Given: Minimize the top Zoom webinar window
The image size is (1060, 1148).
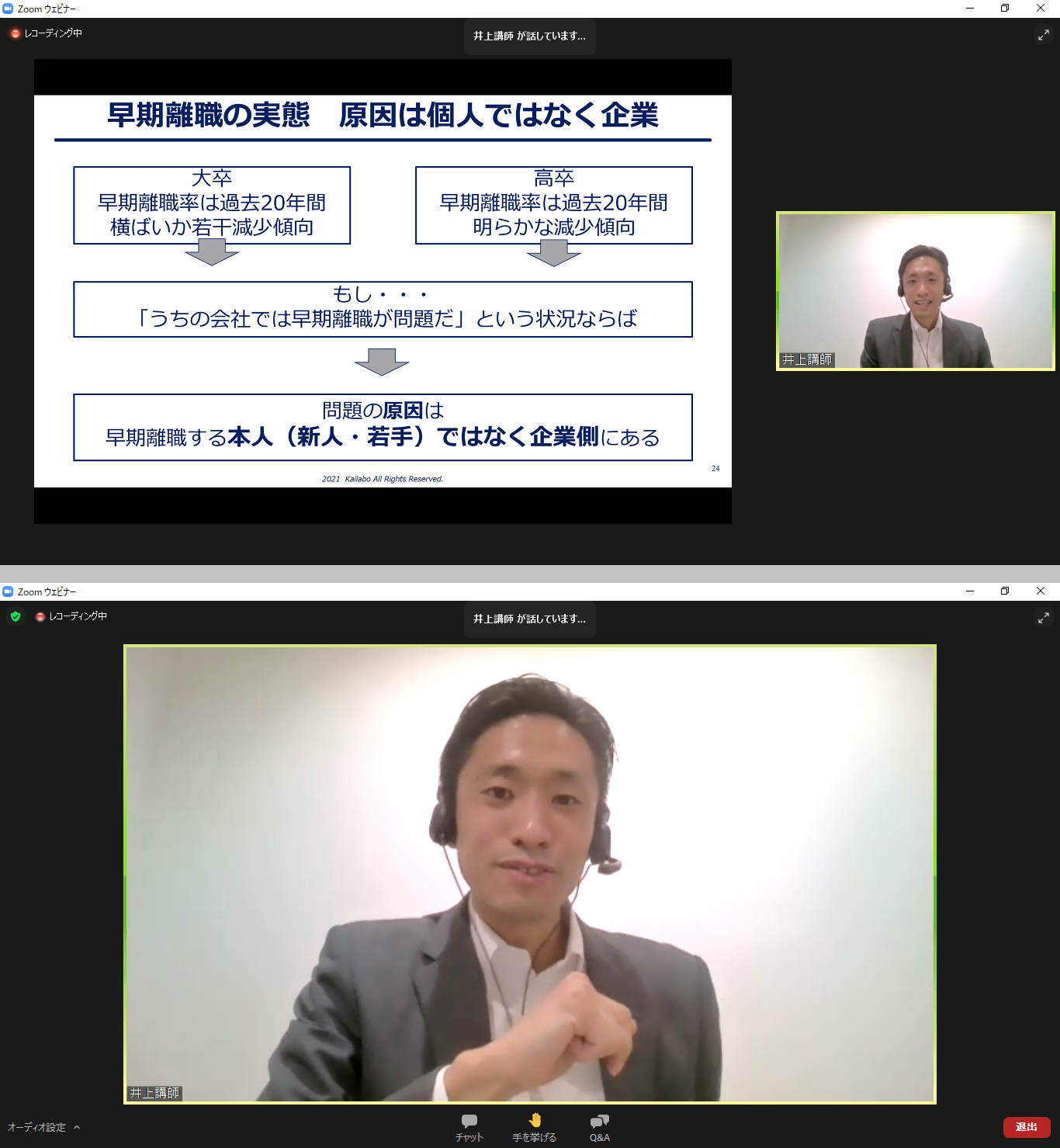Looking at the screenshot, I should [x=970, y=9].
